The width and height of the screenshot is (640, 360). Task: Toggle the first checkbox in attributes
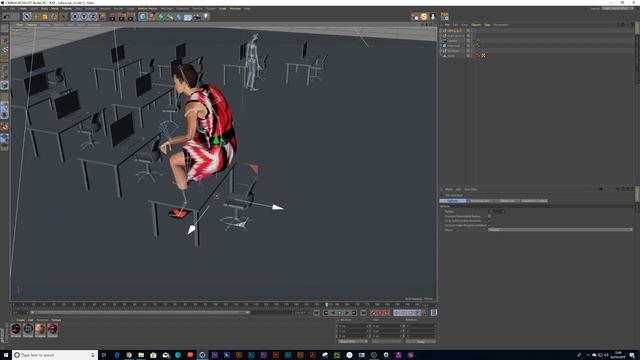pyautogui.click(x=489, y=216)
